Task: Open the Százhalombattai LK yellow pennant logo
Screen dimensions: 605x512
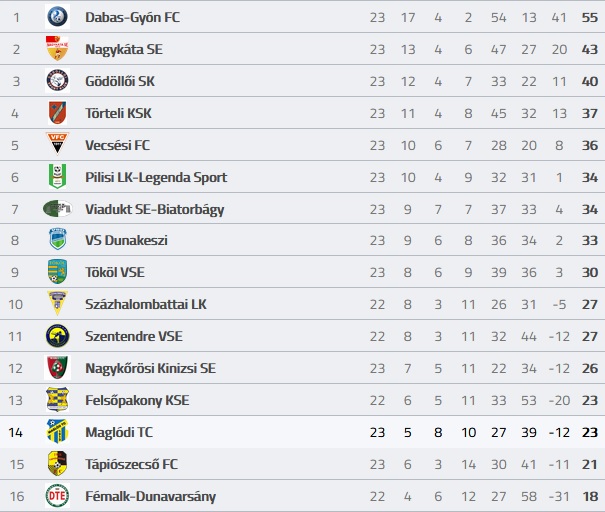Action: [57, 303]
